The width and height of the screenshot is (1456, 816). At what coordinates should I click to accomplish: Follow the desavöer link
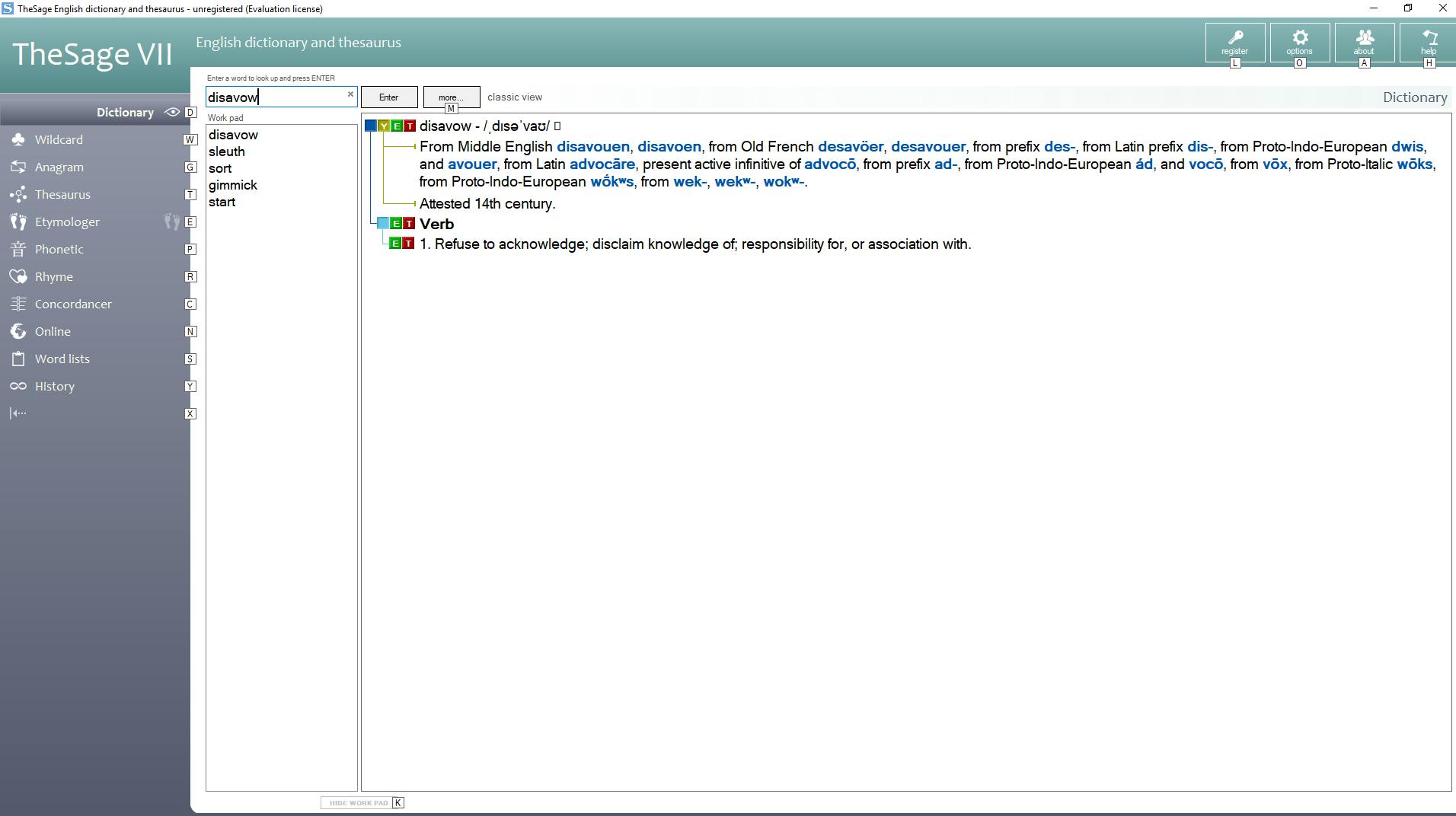[851, 147]
